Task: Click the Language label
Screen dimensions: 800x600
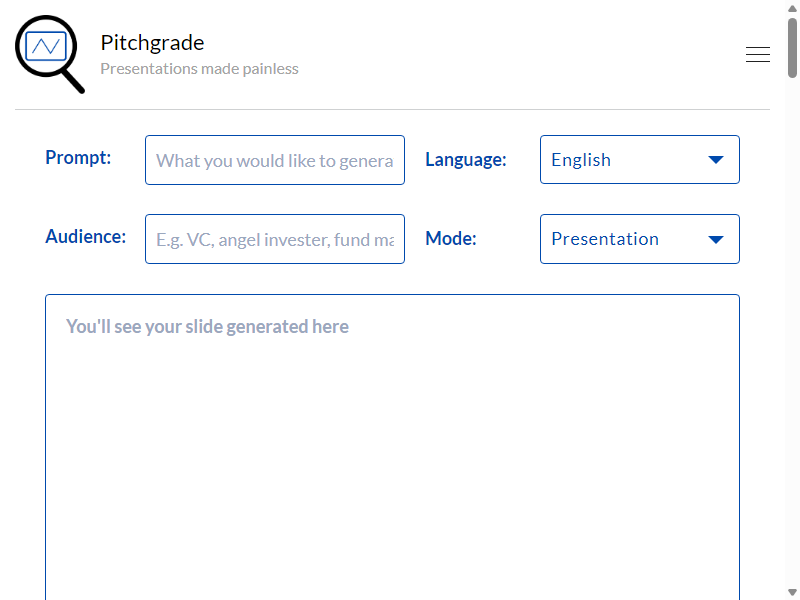Action: pos(466,160)
